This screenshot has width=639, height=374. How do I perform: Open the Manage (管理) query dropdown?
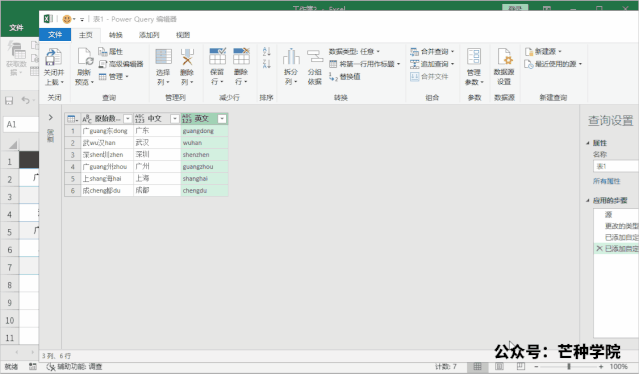point(114,76)
